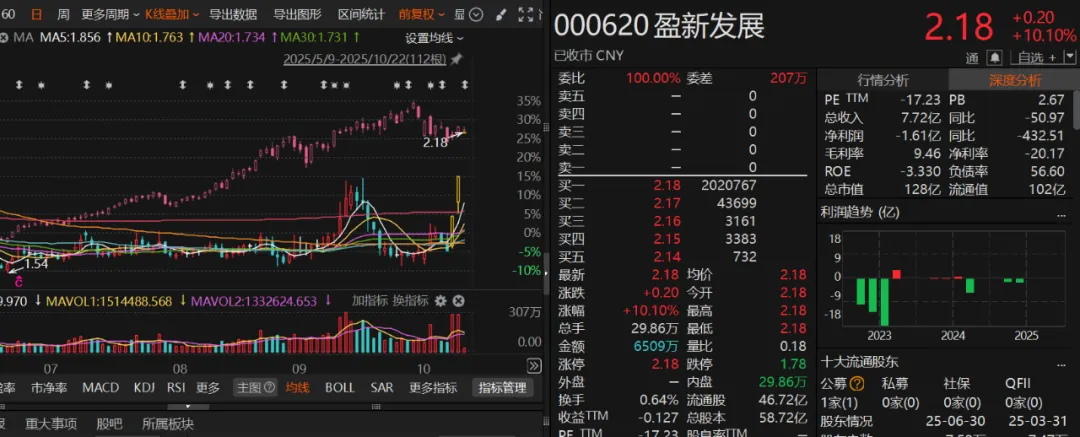Click 区间统计 range statistics button

click(x=362, y=14)
